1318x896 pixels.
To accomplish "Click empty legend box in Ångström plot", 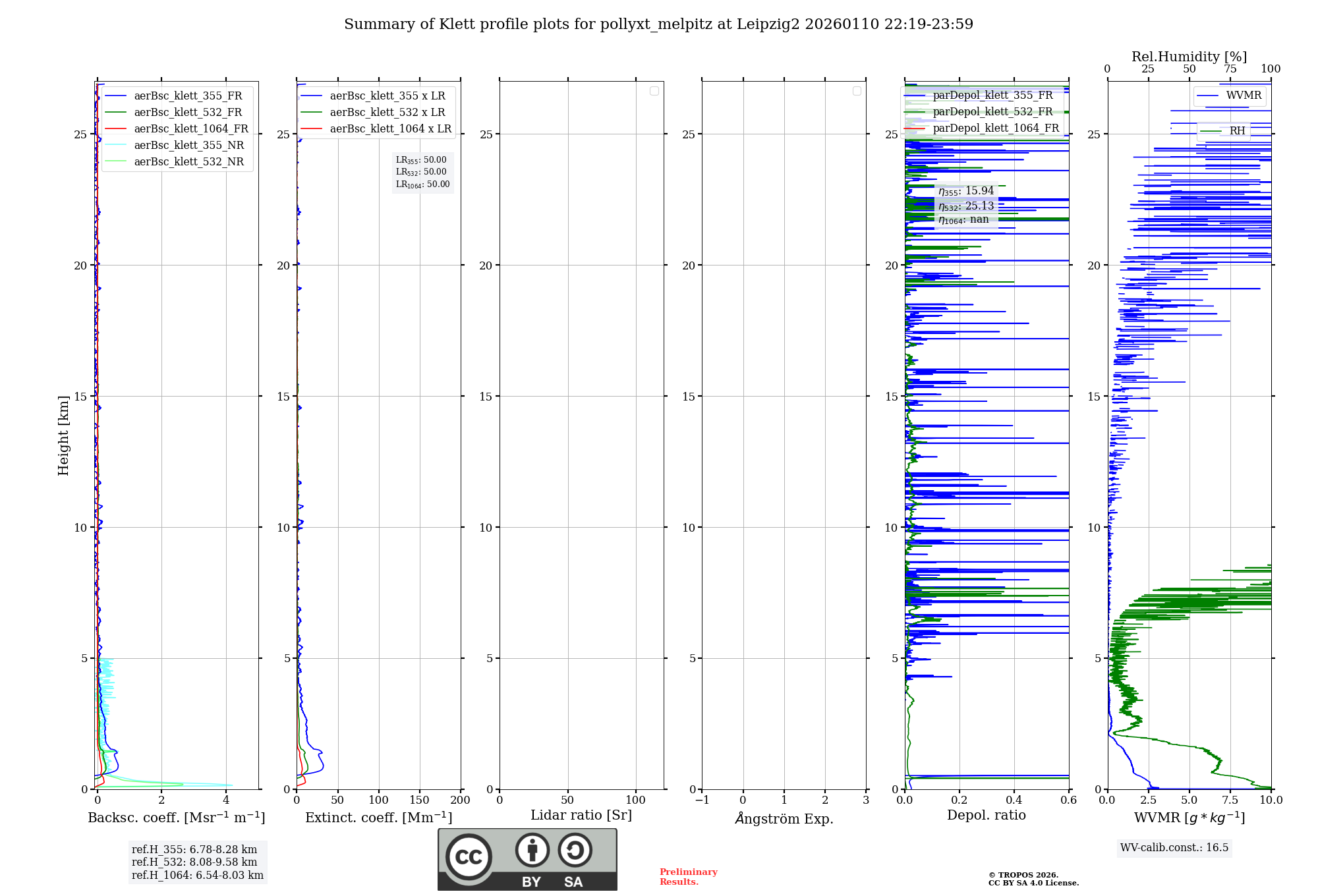I will coord(857,91).
